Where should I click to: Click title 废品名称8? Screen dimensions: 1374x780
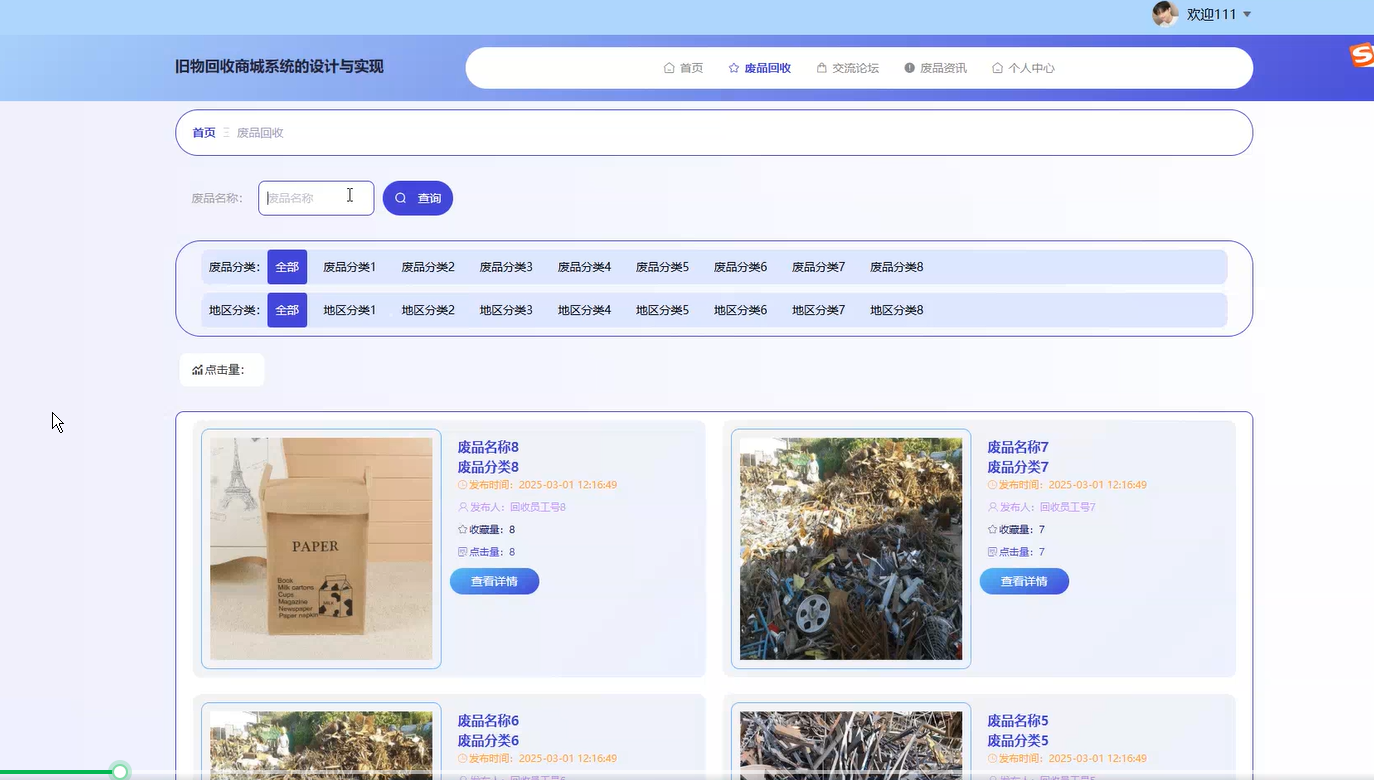(488, 447)
